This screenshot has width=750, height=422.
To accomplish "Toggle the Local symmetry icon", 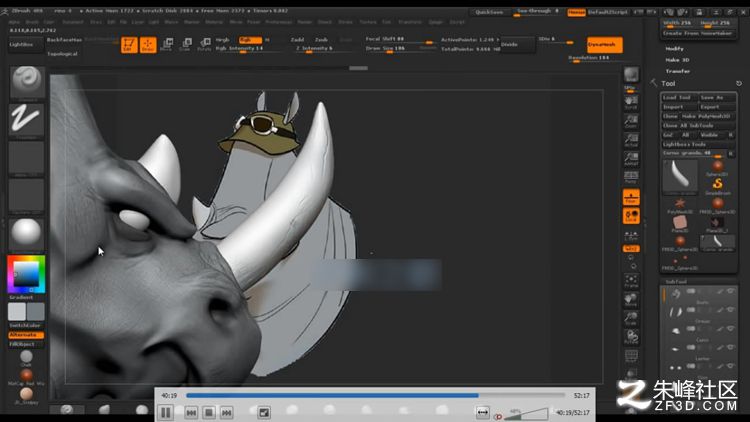I will coord(631,216).
